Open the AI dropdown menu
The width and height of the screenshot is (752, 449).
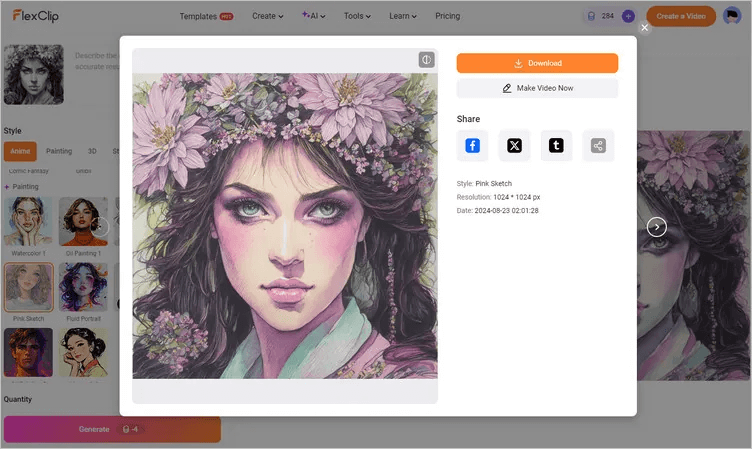tap(315, 16)
